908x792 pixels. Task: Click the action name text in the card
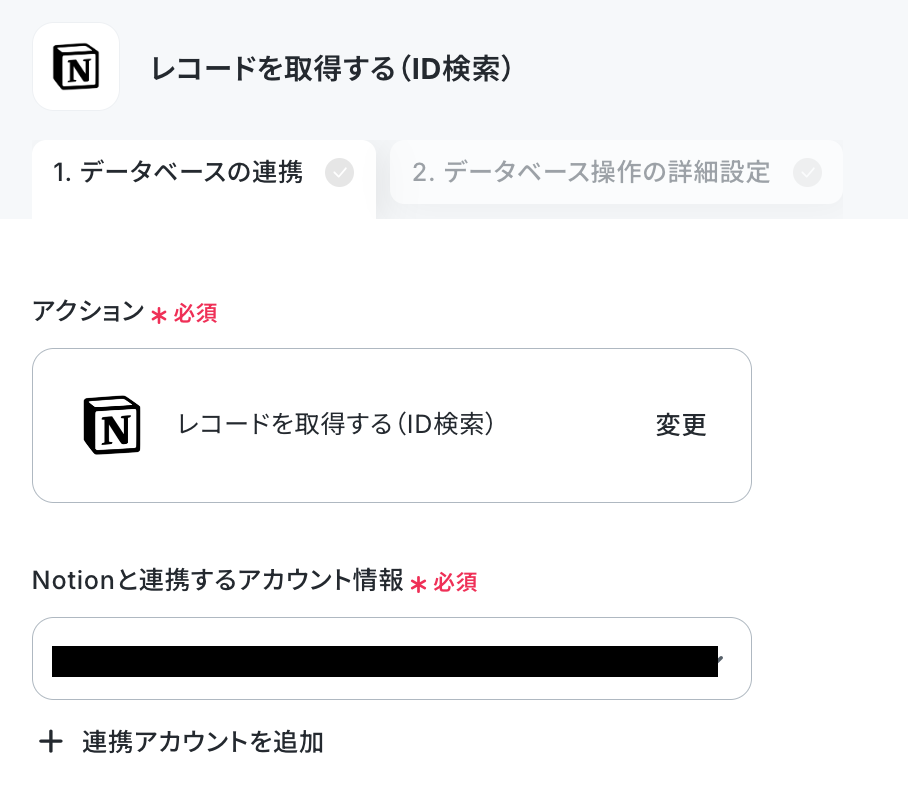coord(336,424)
